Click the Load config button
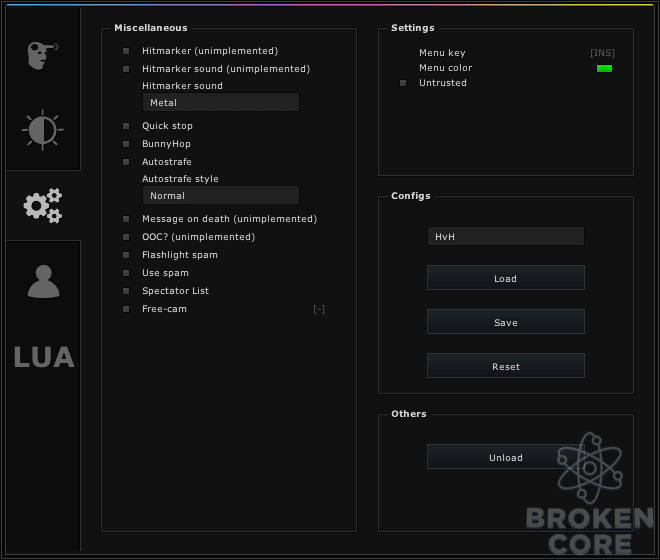660x560 pixels. click(x=506, y=278)
